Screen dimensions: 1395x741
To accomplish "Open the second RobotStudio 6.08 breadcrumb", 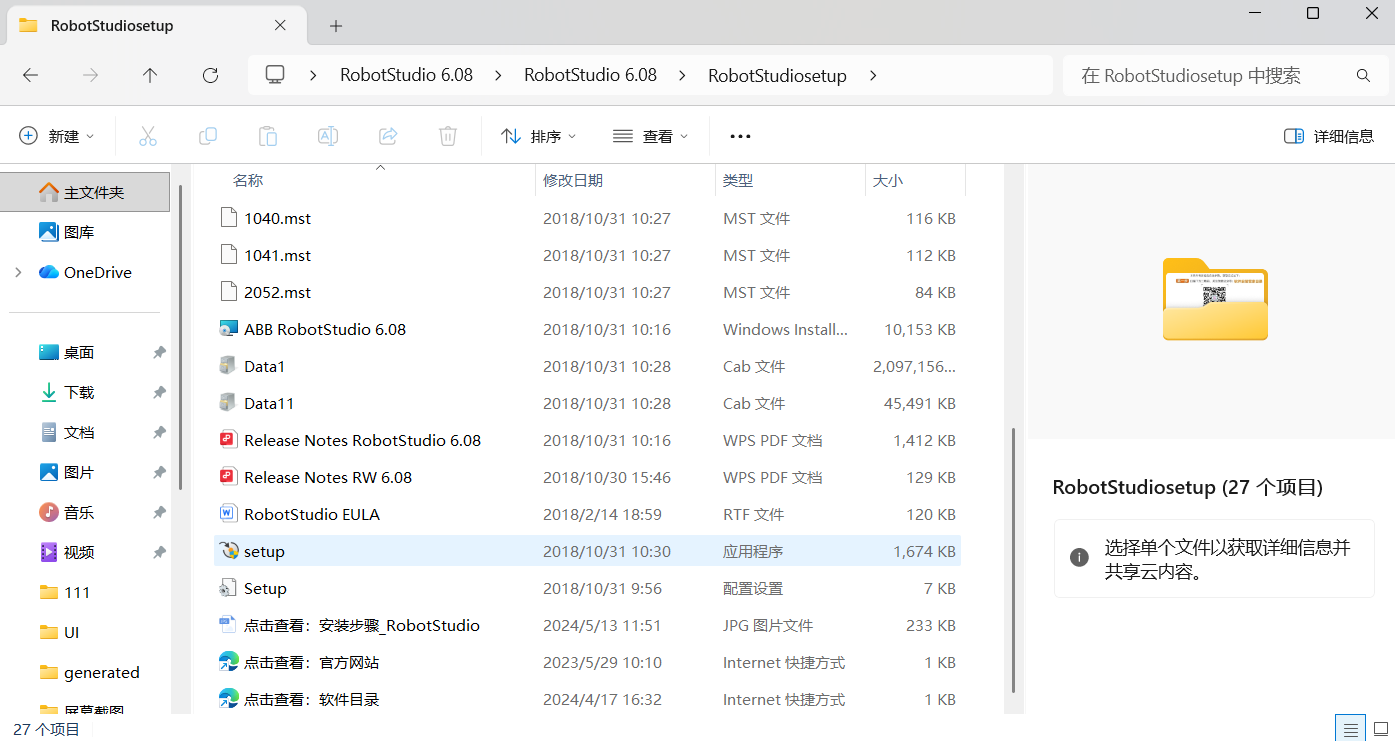I will (x=590, y=75).
